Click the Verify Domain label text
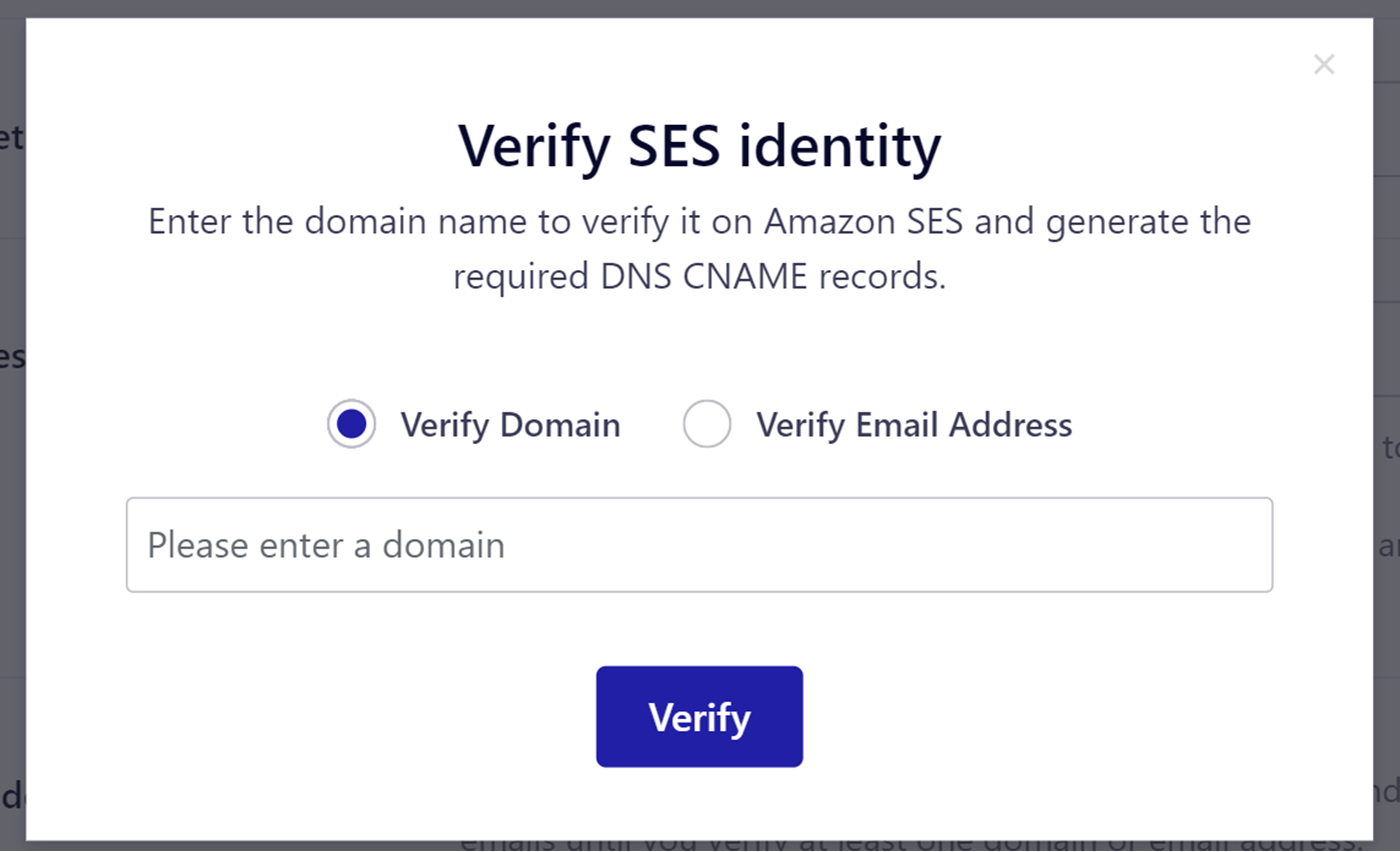The image size is (1400, 852). [x=510, y=424]
